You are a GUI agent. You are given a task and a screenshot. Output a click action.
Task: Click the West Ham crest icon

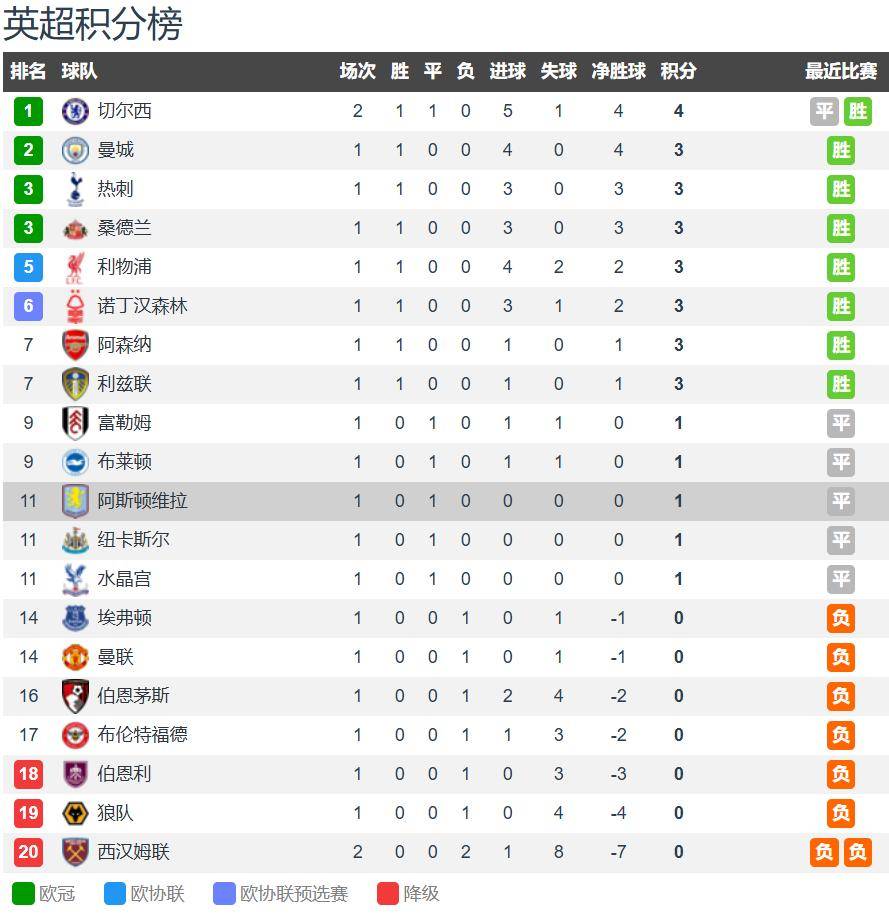(75, 852)
